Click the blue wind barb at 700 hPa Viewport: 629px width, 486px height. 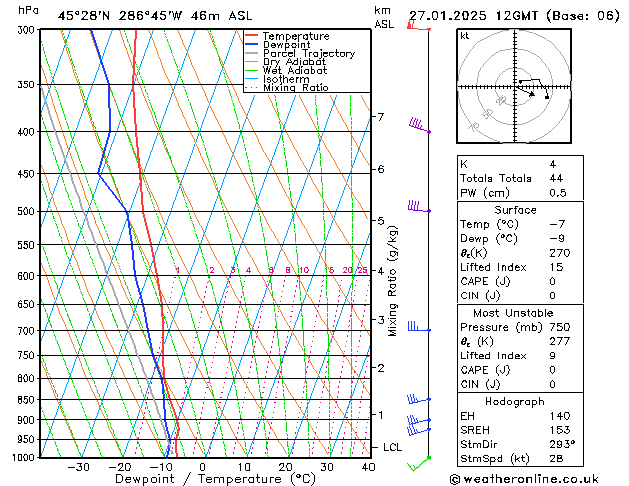click(419, 326)
